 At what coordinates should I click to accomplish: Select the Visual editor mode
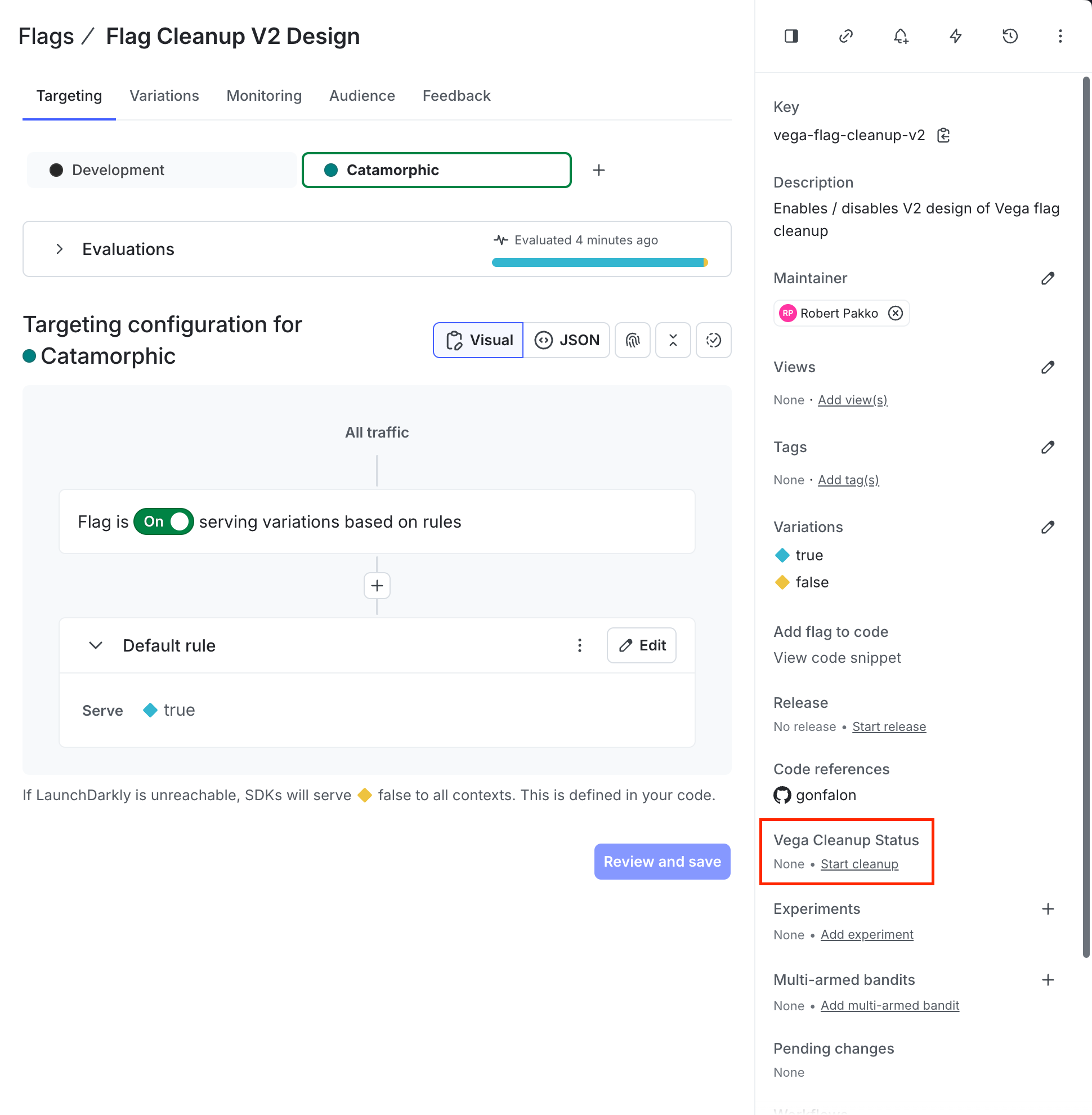coord(478,340)
